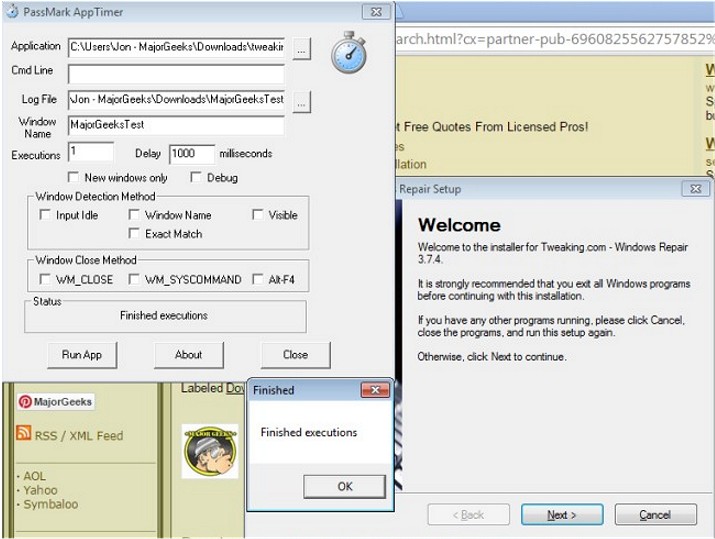The width and height of the screenshot is (715, 539).
Task: Check the Window Name detection method
Action: [x=134, y=214]
